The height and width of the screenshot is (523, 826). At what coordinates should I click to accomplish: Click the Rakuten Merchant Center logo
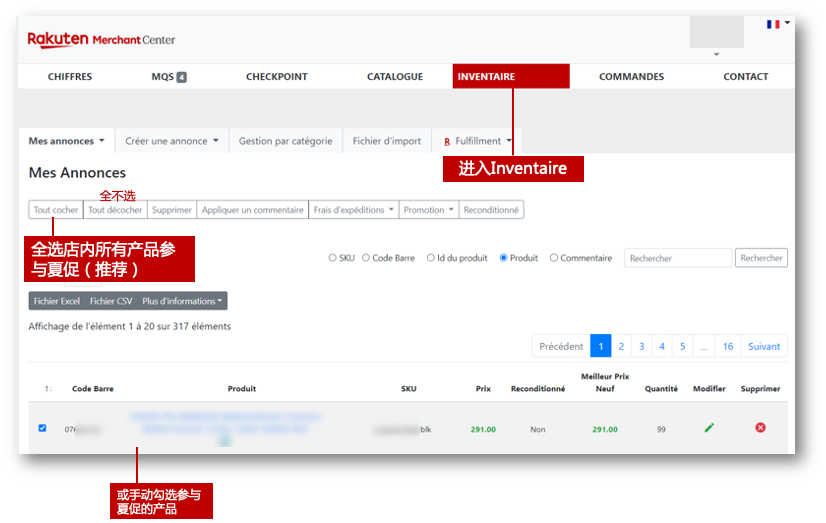point(101,40)
